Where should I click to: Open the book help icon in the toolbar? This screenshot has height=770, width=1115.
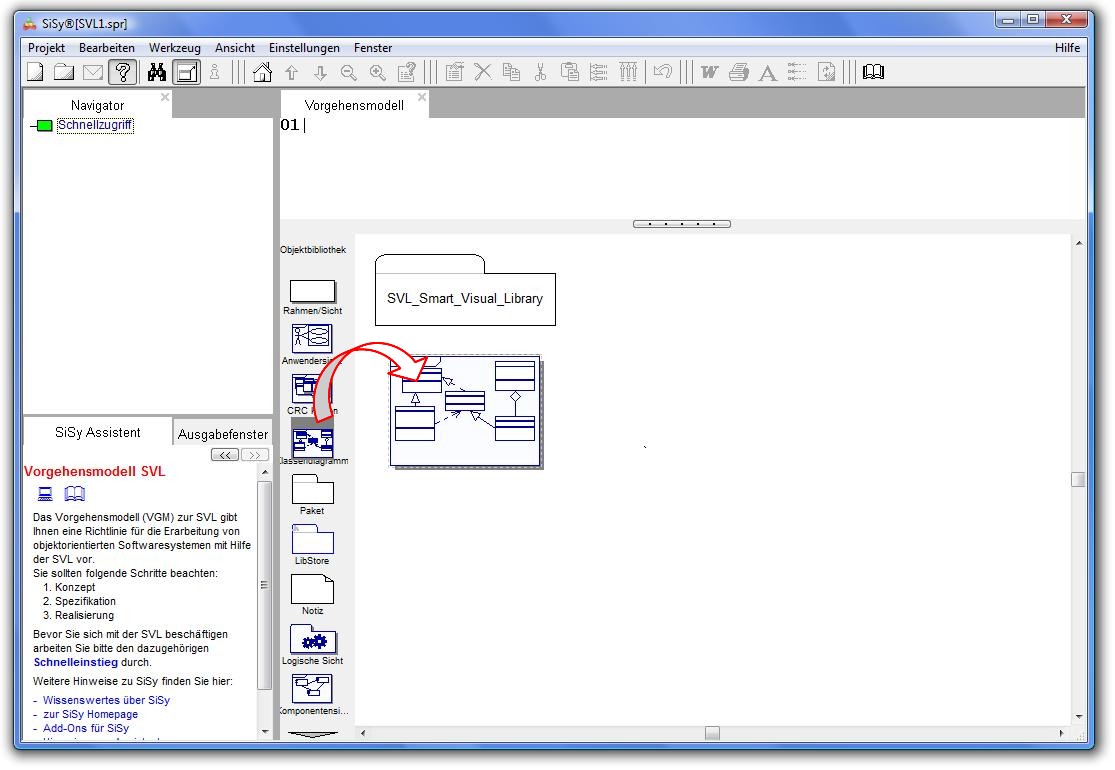pyautogui.click(x=873, y=72)
